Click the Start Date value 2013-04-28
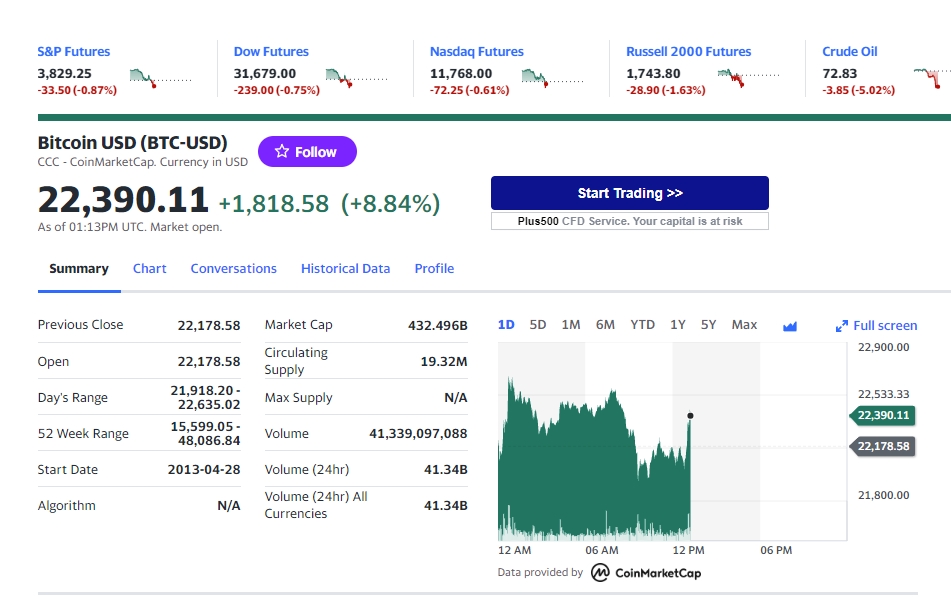The height and width of the screenshot is (600, 951). pos(204,470)
